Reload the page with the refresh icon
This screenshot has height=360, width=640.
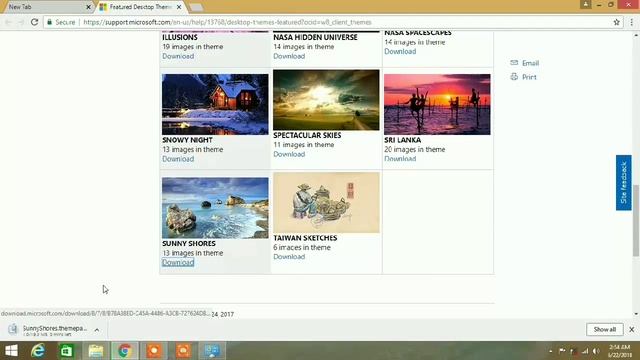click(x=34, y=22)
